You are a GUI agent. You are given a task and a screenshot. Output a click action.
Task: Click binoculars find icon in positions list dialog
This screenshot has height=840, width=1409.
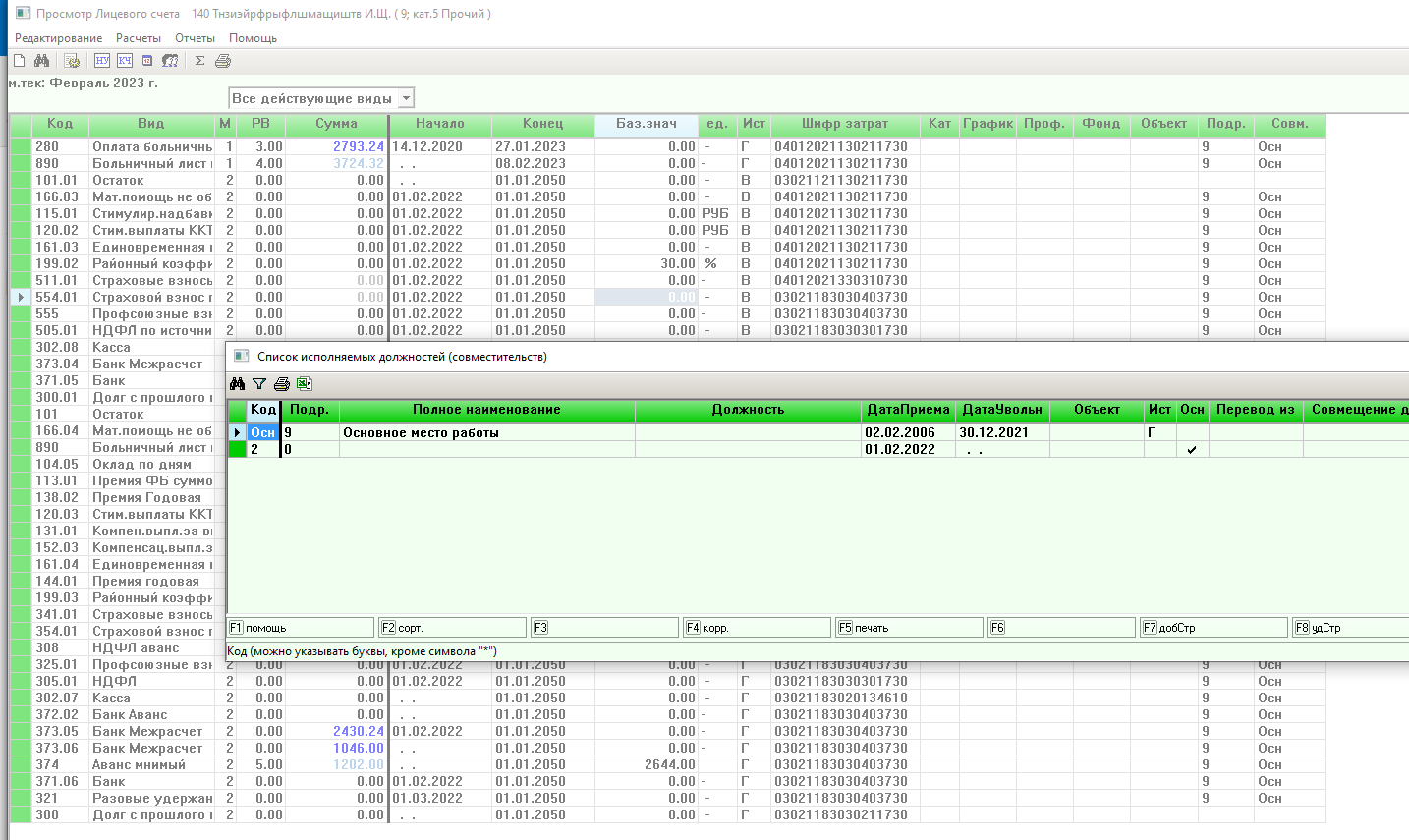pos(237,384)
